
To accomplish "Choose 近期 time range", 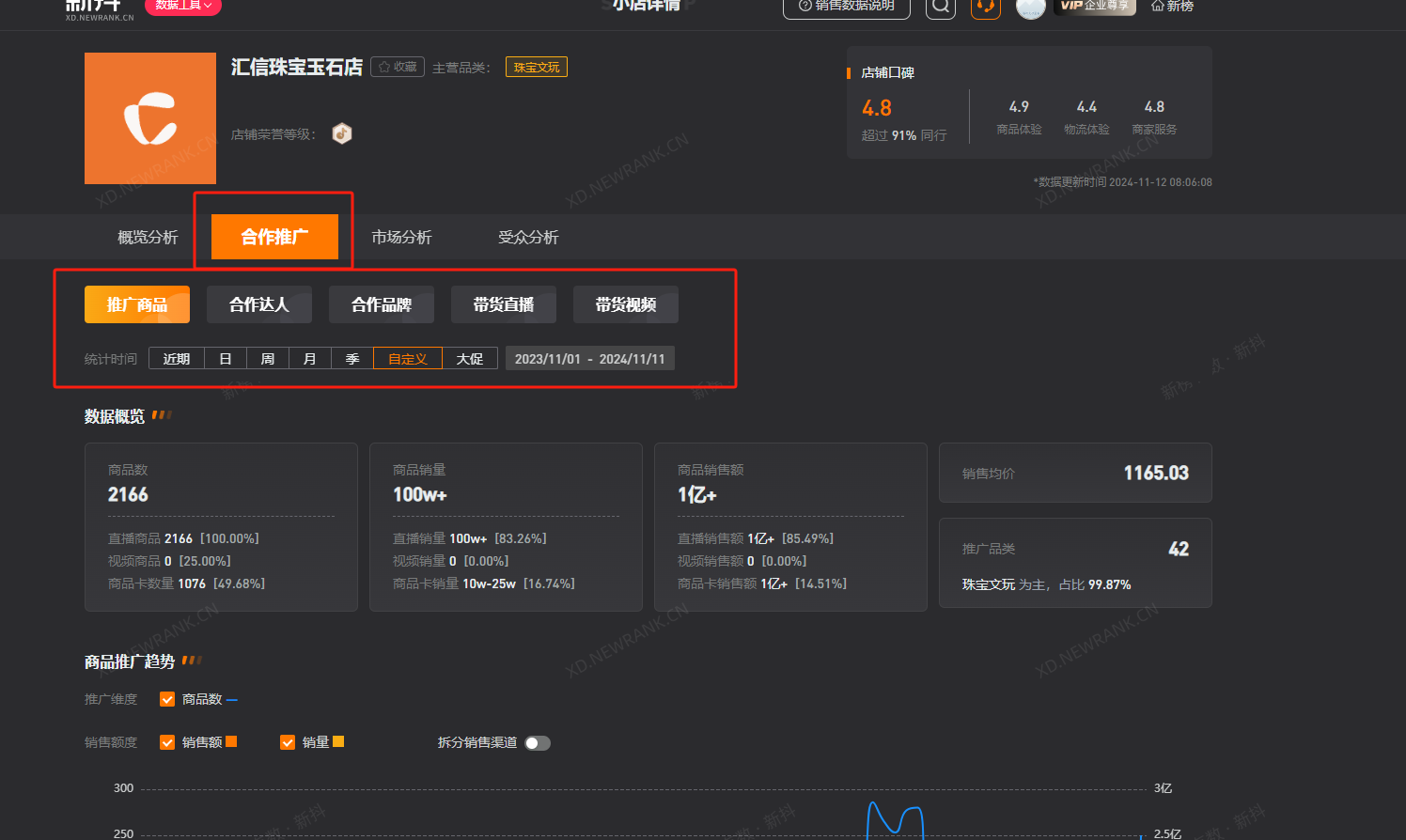I will coord(177,359).
